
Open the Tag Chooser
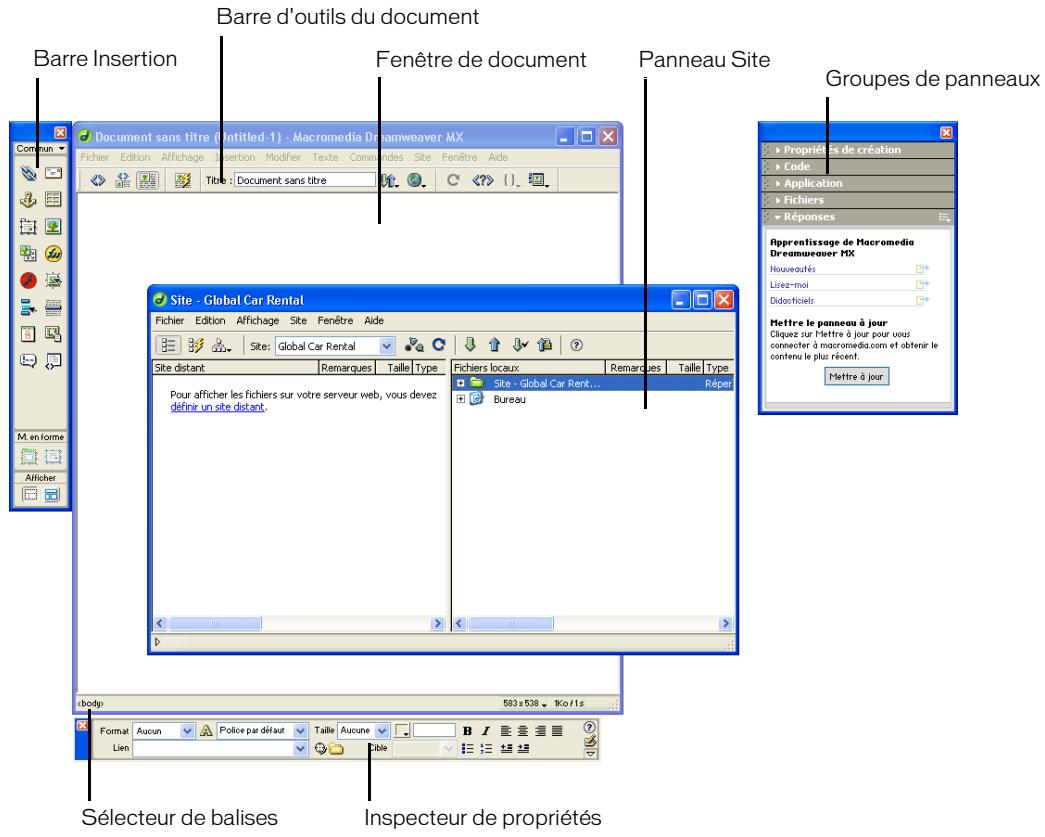53,361
